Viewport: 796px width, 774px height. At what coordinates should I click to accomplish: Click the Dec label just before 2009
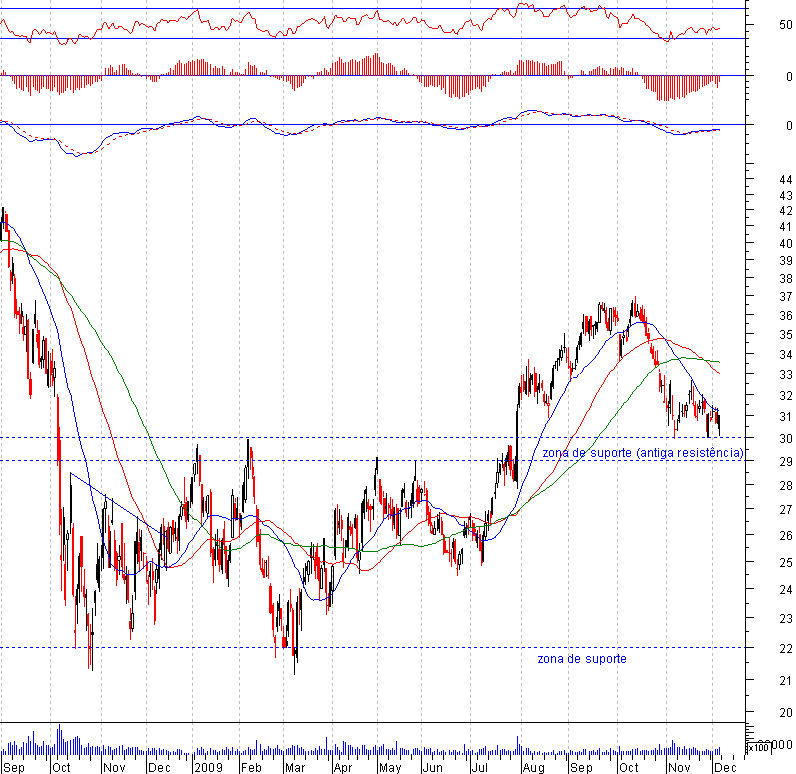pos(159,767)
